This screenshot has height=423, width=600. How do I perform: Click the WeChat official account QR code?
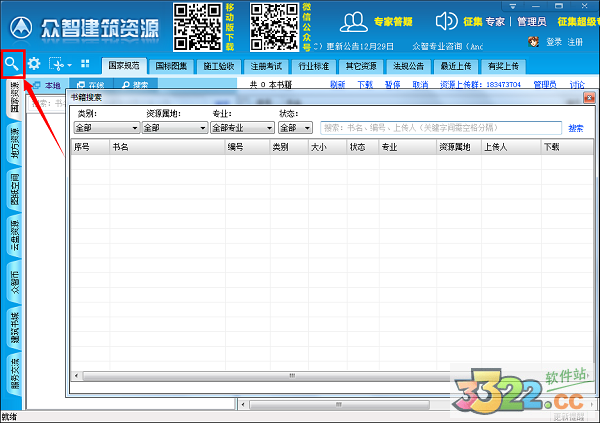tap(274, 27)
